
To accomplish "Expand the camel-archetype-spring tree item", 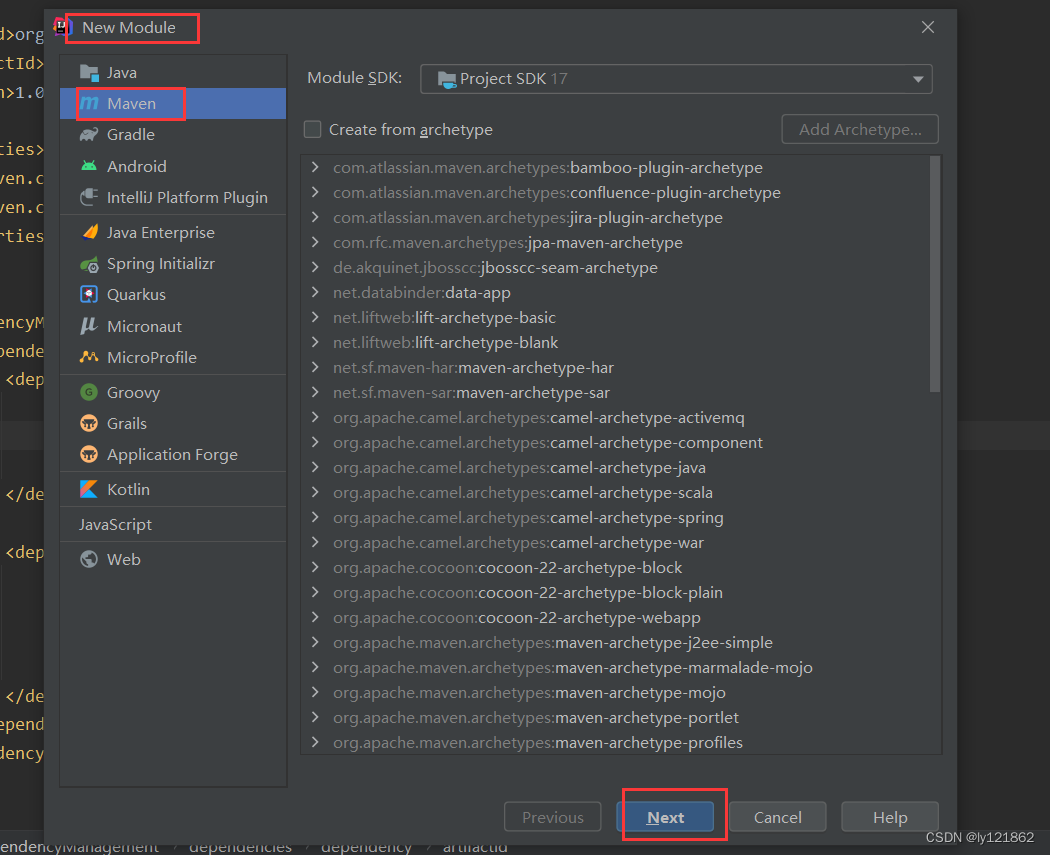I will point(316,517).
